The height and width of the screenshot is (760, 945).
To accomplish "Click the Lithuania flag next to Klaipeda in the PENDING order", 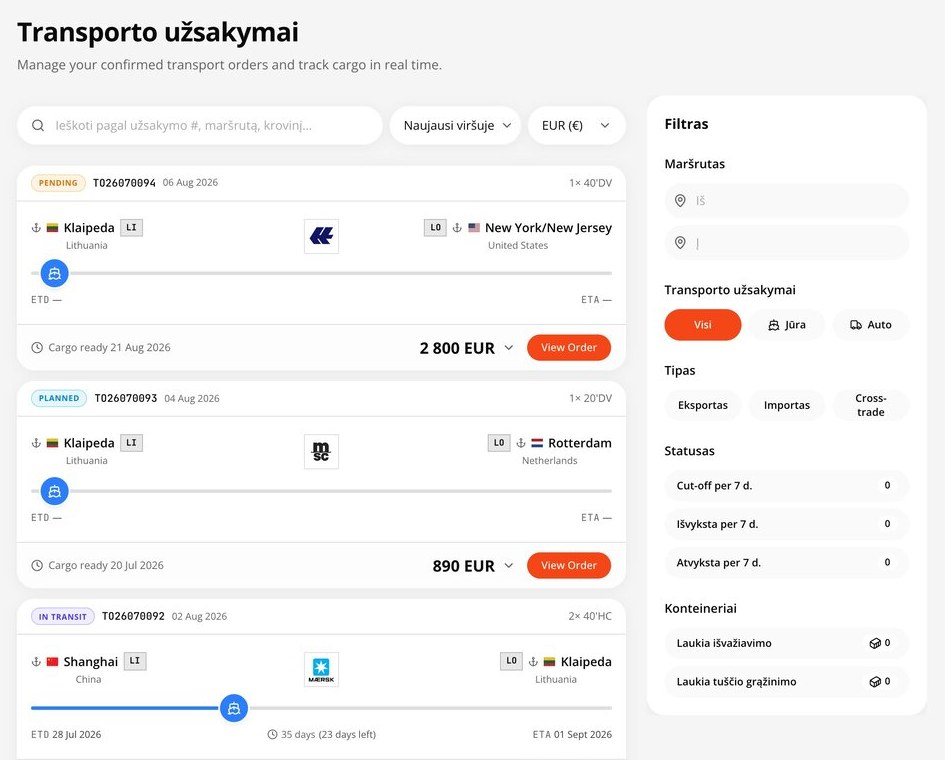I will [x=52, y=228].
